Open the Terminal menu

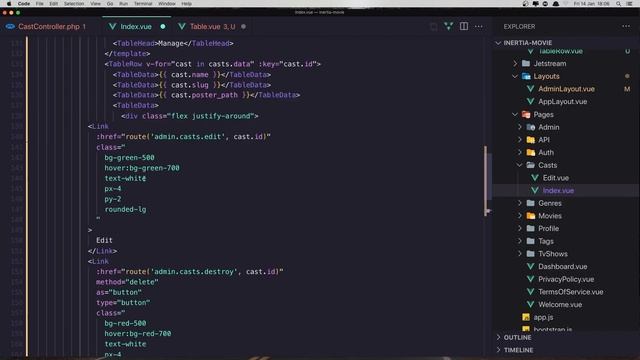pyautogui.click(x=143, y=4)
